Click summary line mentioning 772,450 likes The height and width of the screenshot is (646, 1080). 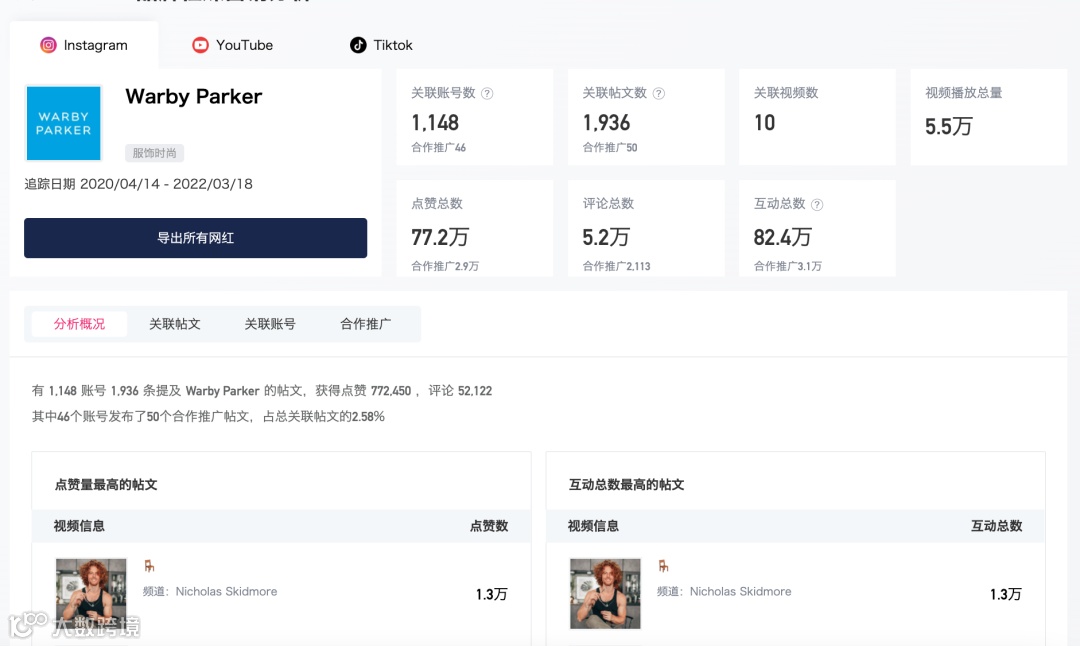pyautogui.click(x=262, y=391)
